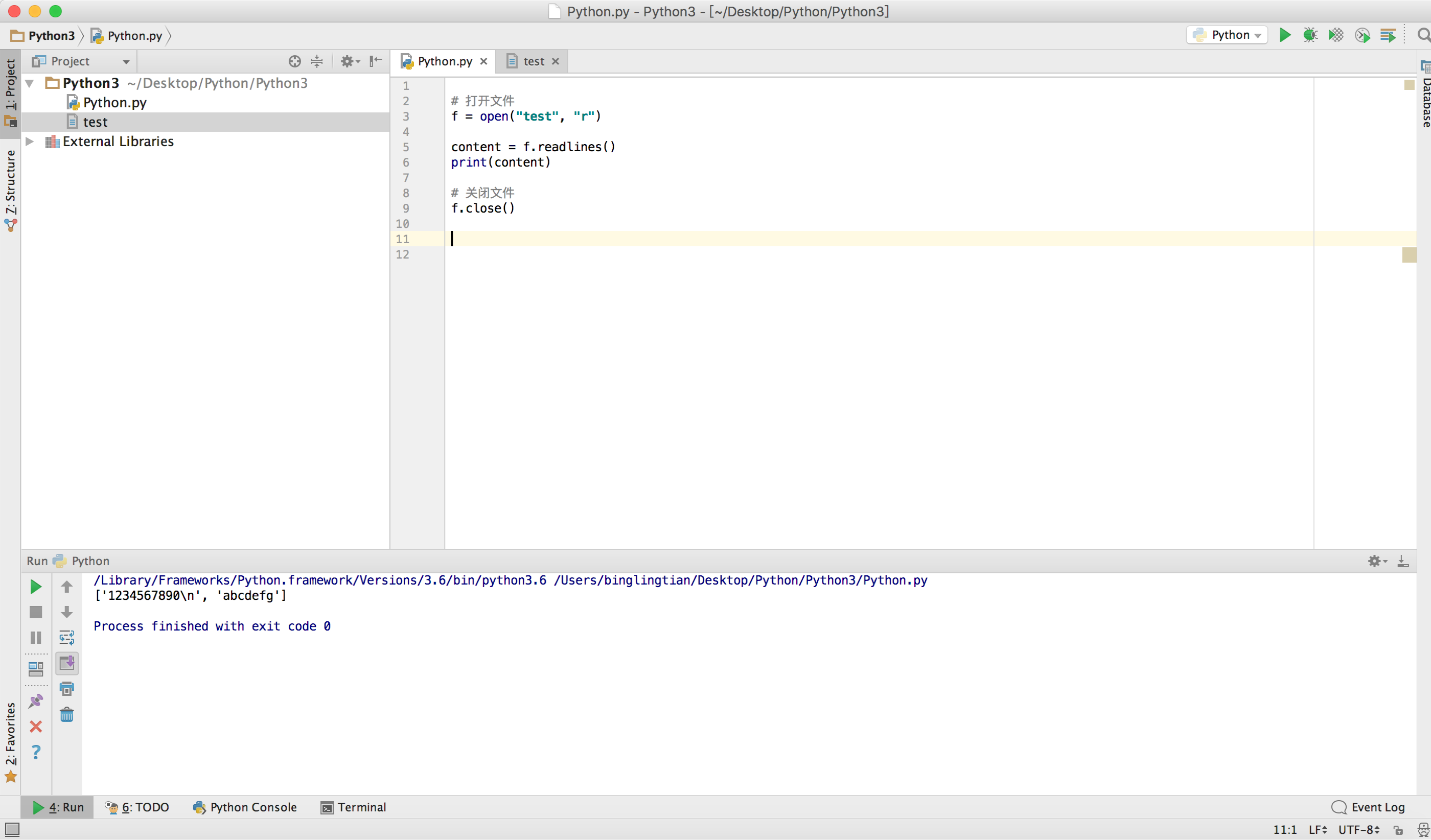Screen dimensions: 1431x840
Task: Collapse the Python3 project folder
Action: (30, 83)
